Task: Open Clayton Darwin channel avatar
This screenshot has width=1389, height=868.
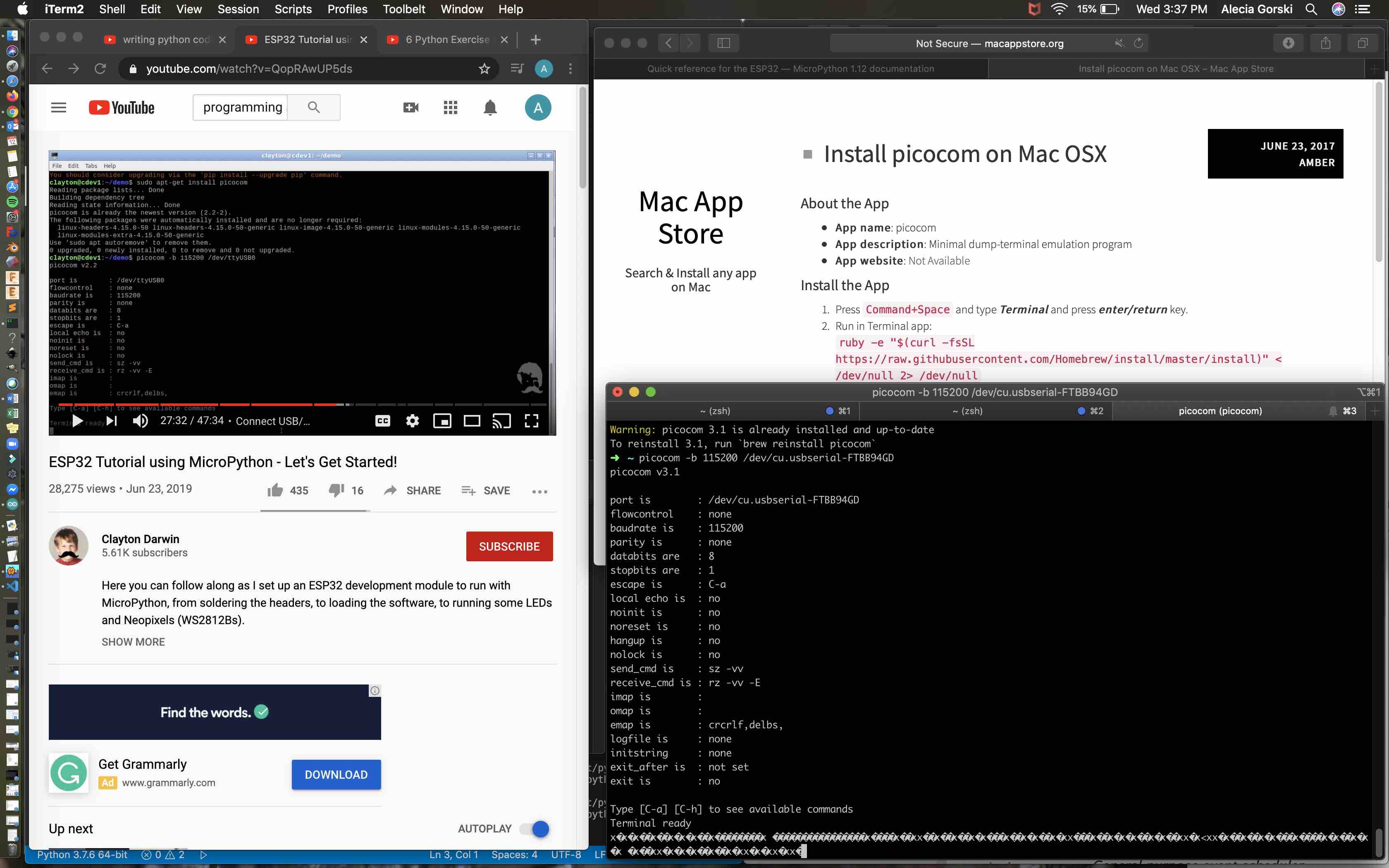Action: [x=68, y=545]
